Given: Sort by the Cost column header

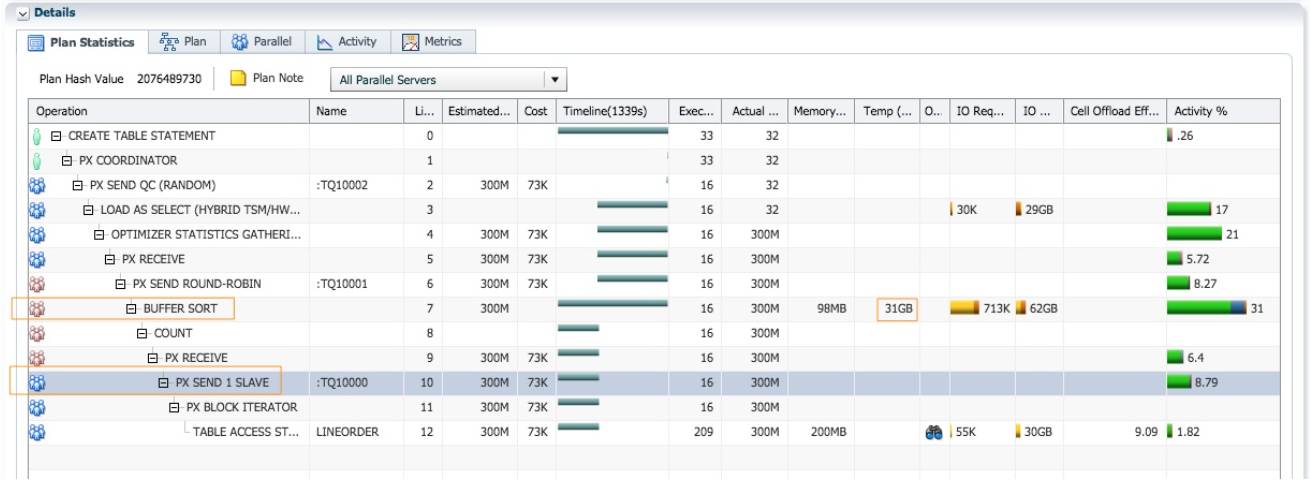Looking at the screenshot, I should tap(536, 111).
